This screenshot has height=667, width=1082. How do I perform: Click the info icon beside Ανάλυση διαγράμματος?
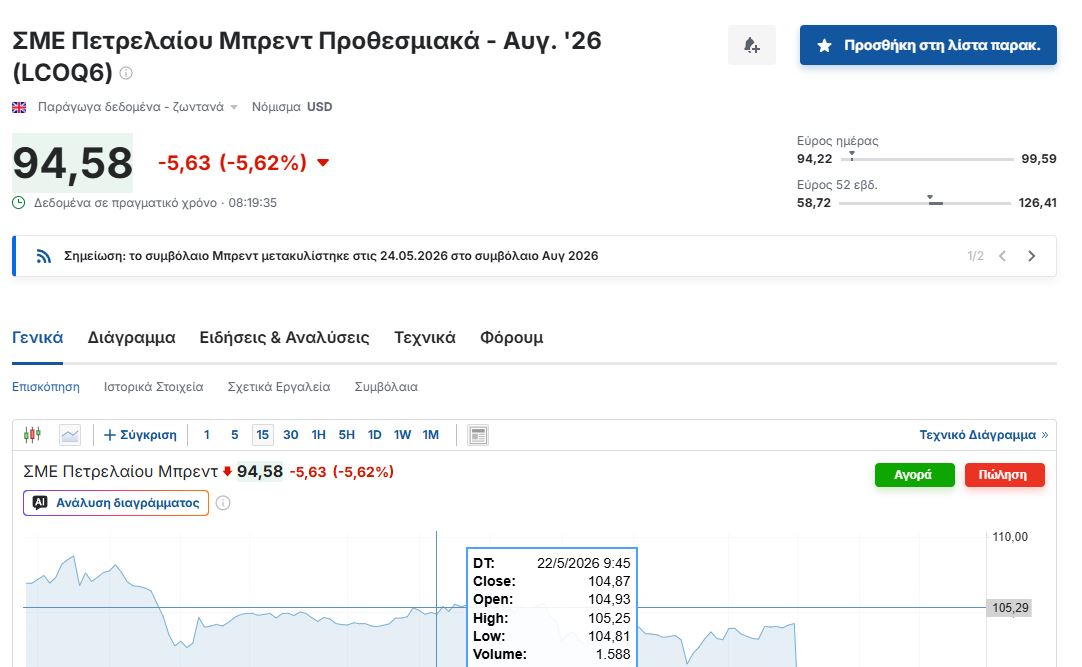pyautogui.click(x=223, y=503)
